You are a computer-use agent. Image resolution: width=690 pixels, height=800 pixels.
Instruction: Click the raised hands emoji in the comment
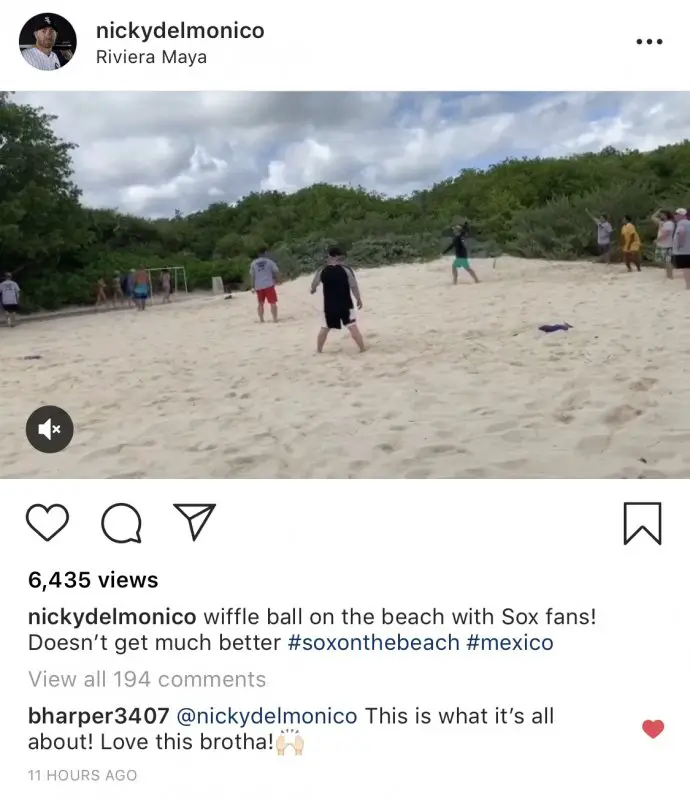tap(289, 742)
